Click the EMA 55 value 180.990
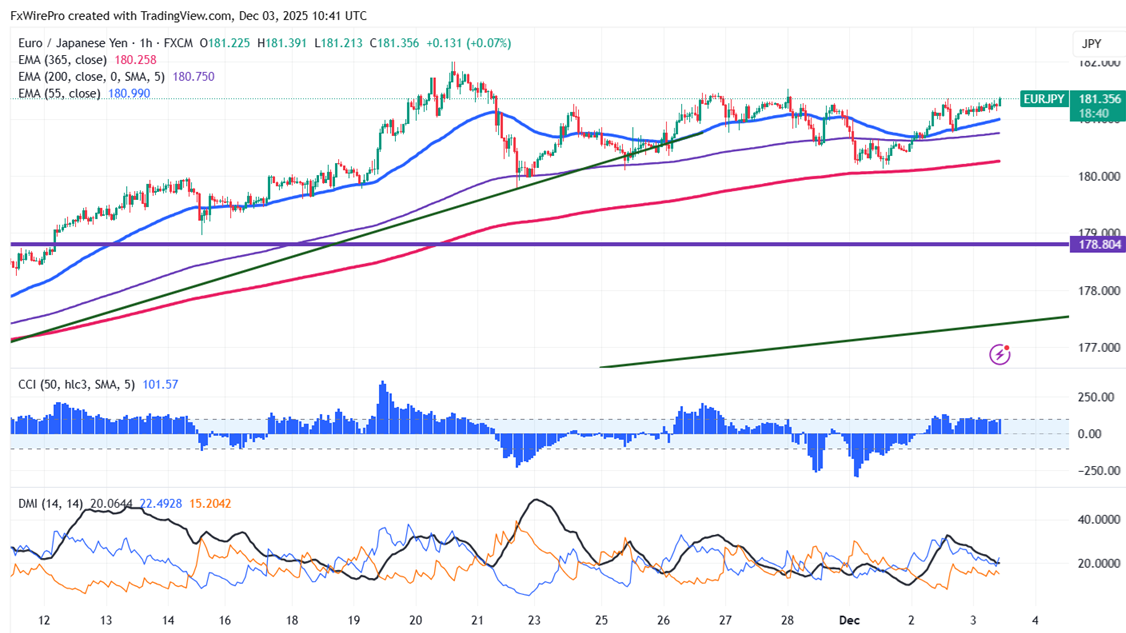The height and width of the screenshot is (633, 1126). [129, 93]
